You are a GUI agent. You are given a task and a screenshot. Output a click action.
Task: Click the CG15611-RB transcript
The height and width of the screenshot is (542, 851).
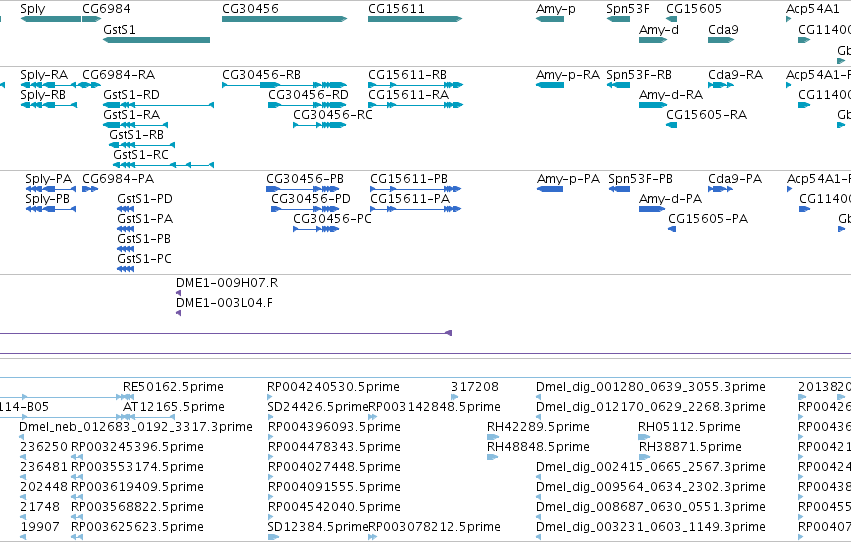(x=415, y=85)
